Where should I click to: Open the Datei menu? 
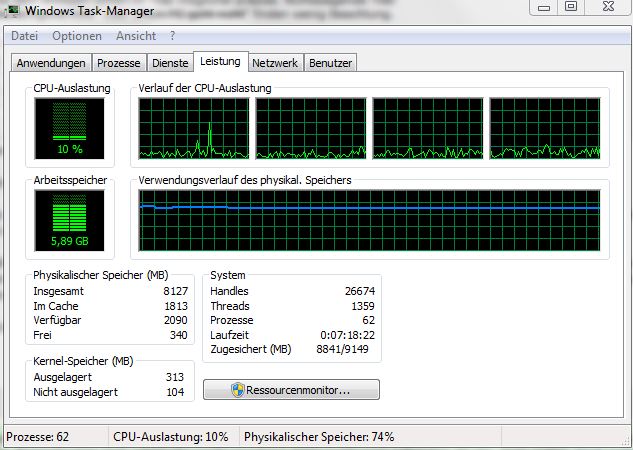pyautogui.click(x=24, y=36)
